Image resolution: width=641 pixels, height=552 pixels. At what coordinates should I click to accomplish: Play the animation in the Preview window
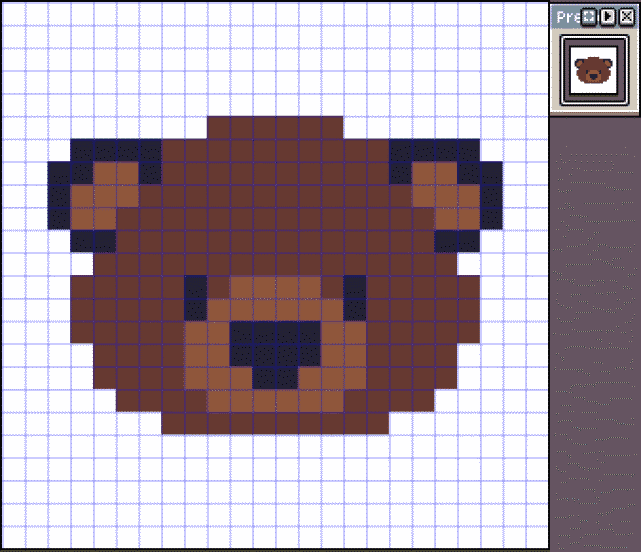pyautogui.click(x=608, y=17)
